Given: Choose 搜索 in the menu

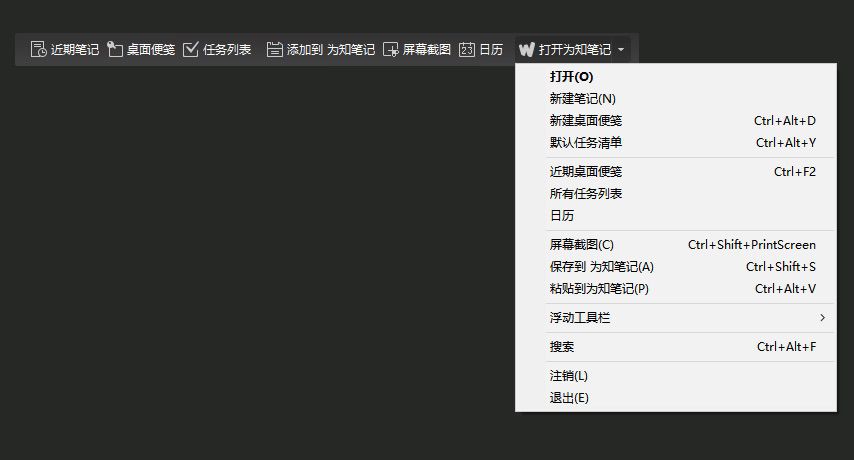Looking at the screenshot, I should [x=675, y=346].
